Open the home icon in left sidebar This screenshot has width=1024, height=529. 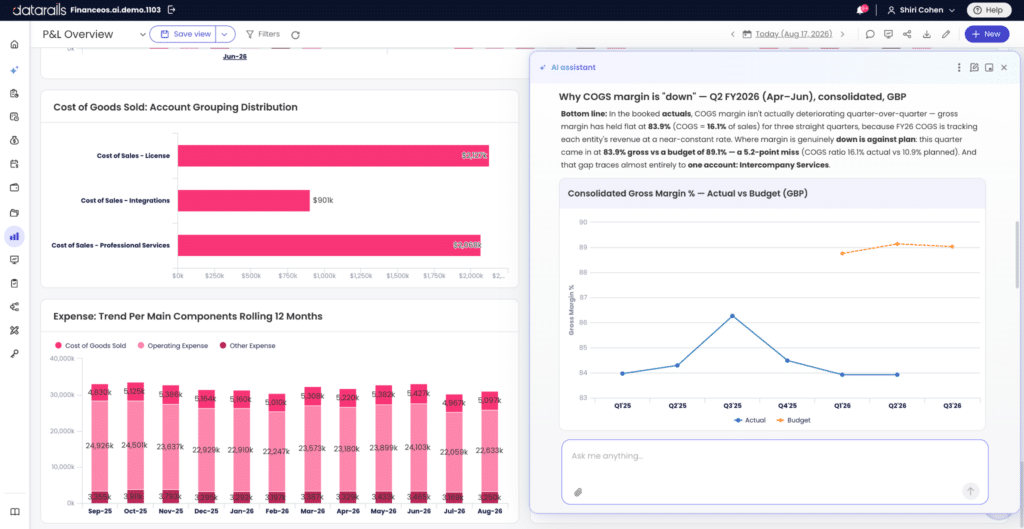pyautogui.click(x=14, y=44)
